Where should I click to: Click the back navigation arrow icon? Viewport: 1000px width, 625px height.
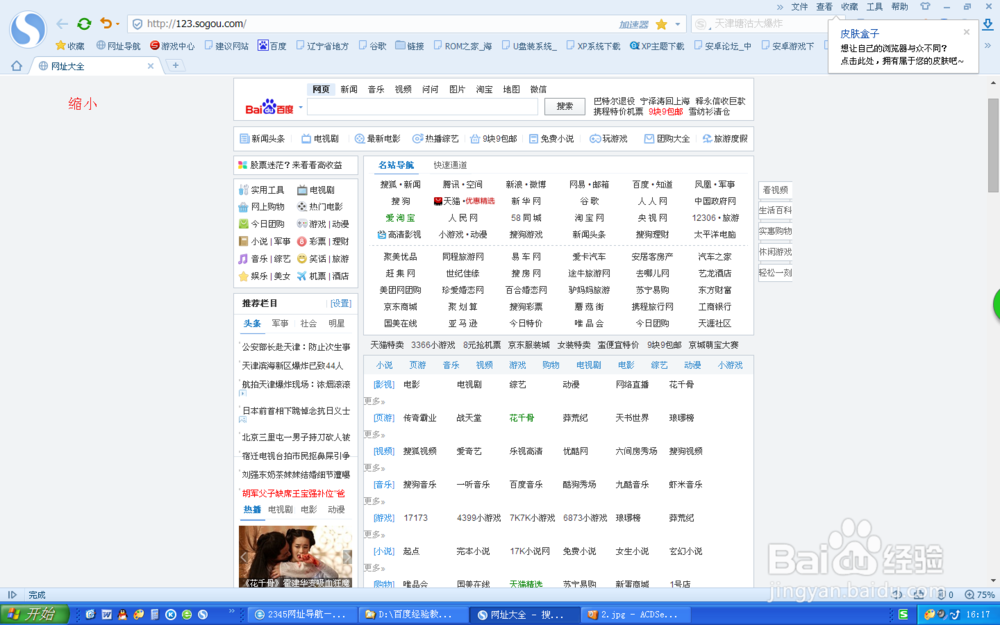coord(61,24)
